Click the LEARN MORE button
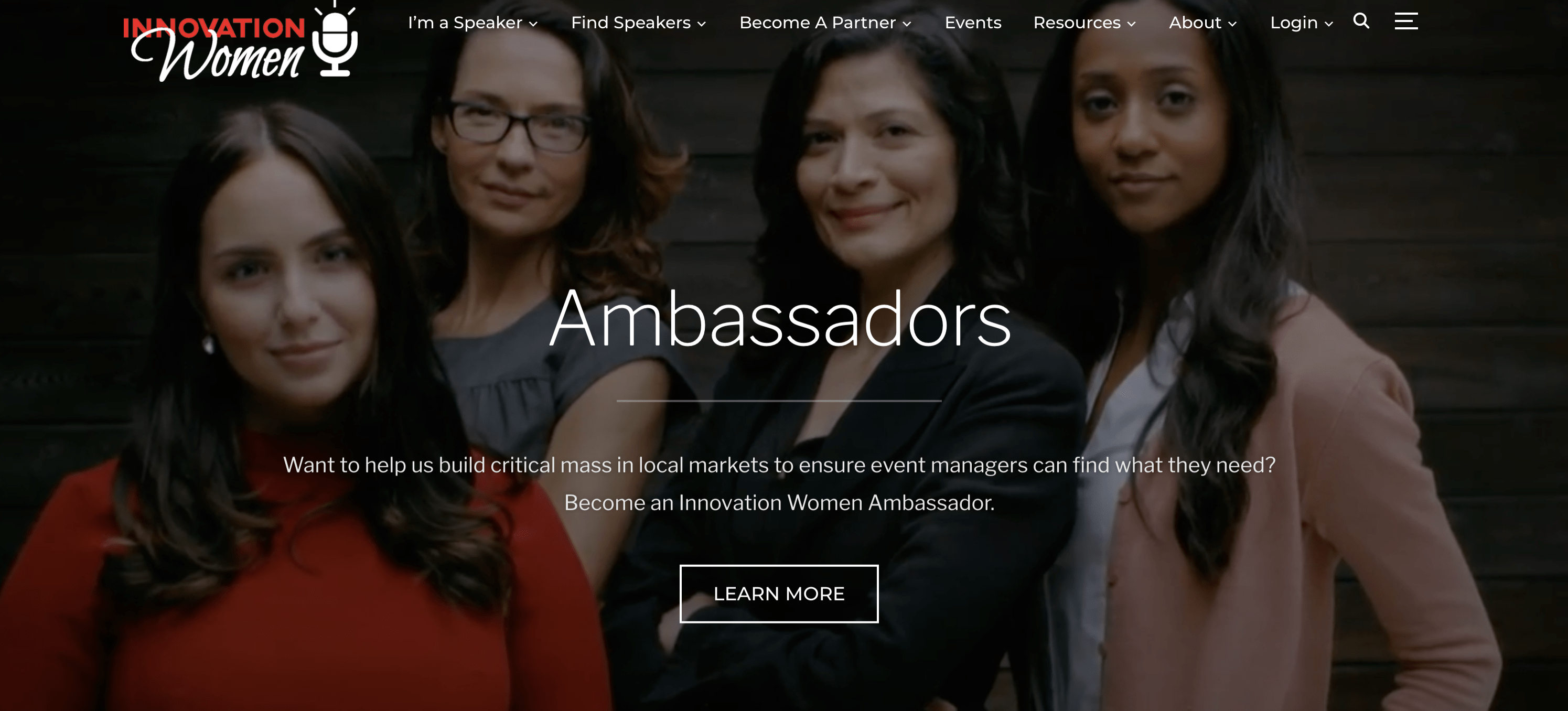 tap(779, 594)
